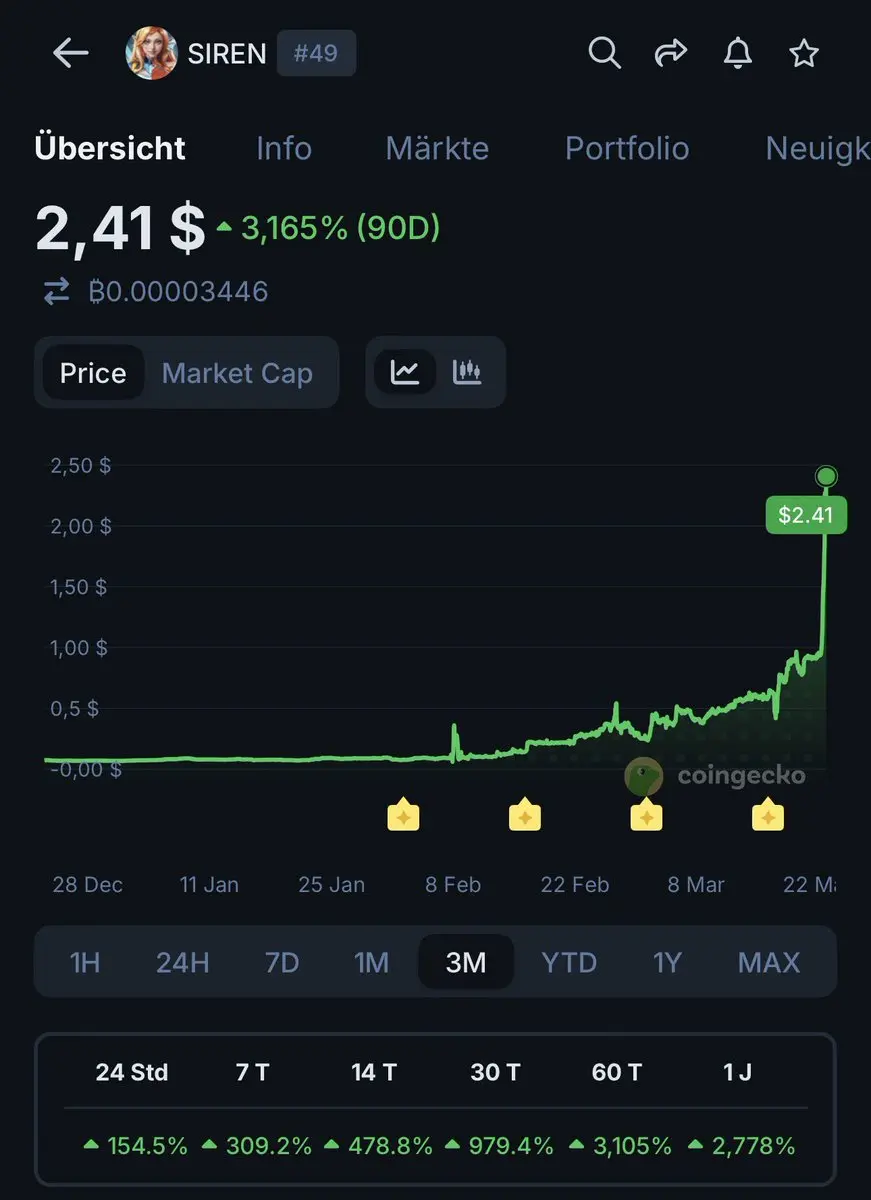Select the 1M time range
871x1200 pixels.
pyautogui.click(x=371, y=962)
